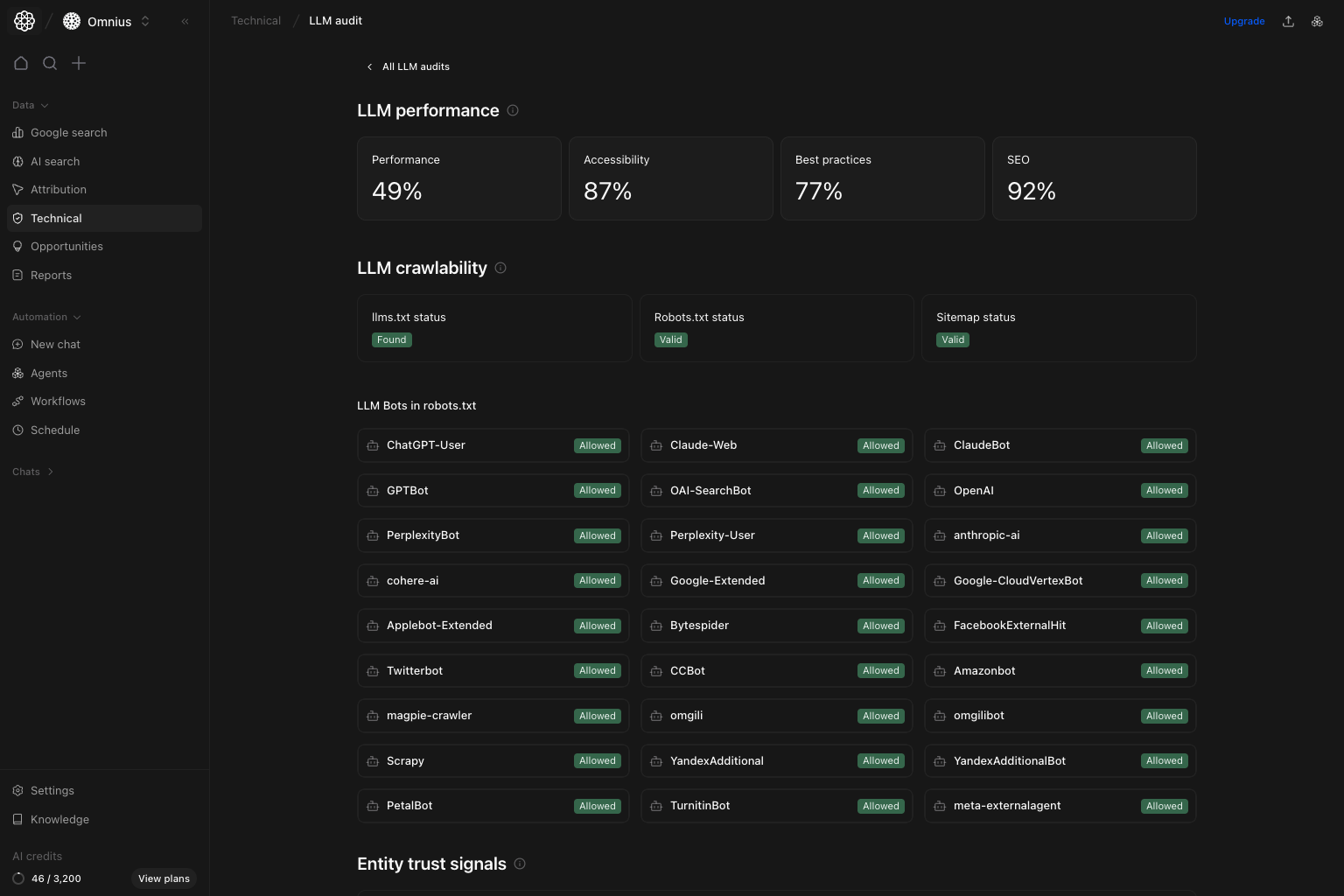Viewport: 1344px width, 896px height.
Task: Click the info icon beside Entity trust signals
Action: (x=520, y=864)
